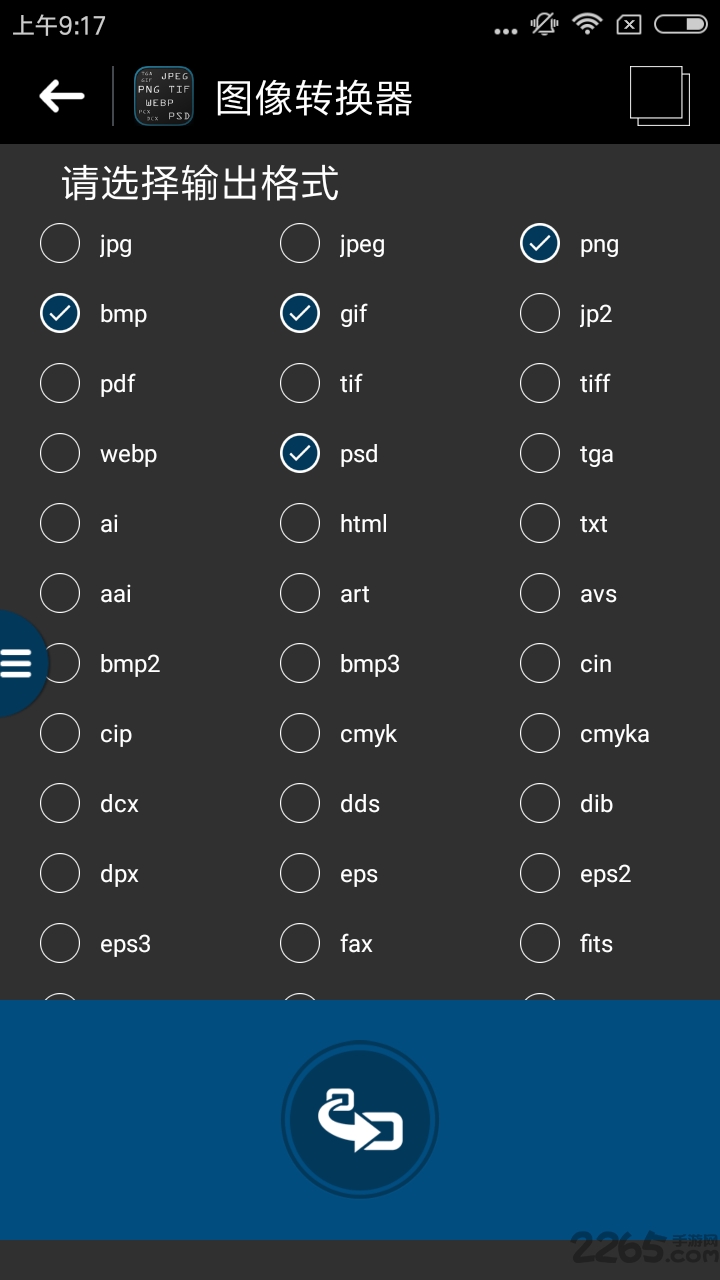Select jpg as an output format
This screenshot has width=720, height=1280.
pyautogui.click(x=60, y=243)
